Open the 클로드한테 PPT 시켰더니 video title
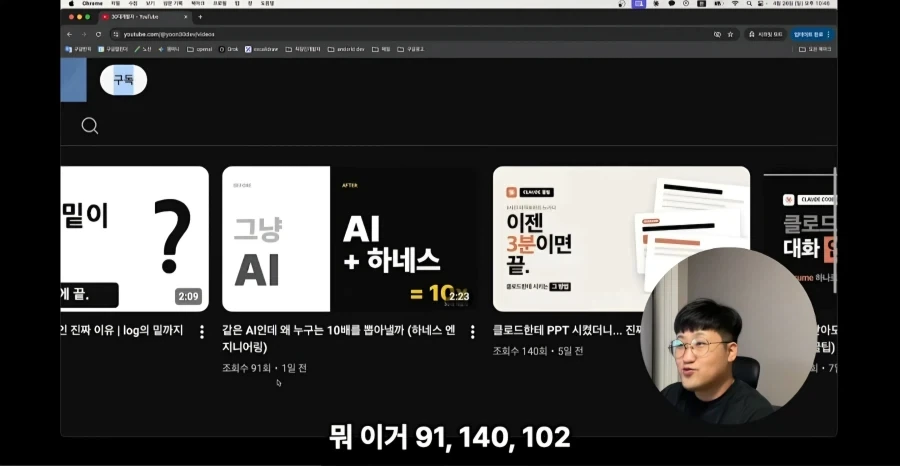The height and width of the screenshot is (466, 900). (566, 331)
